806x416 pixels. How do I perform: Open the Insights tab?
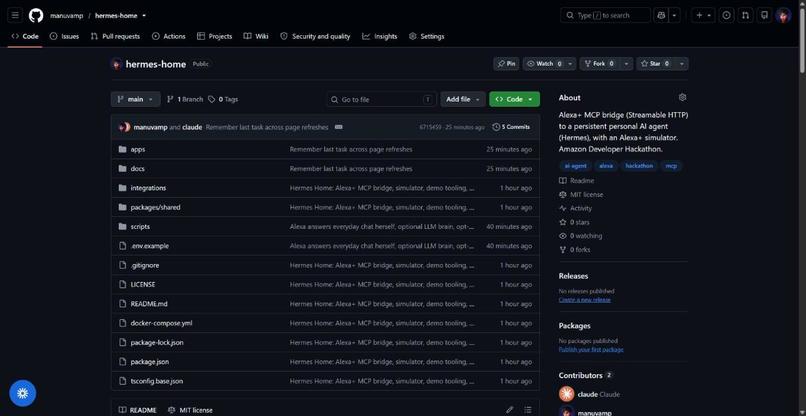(x=379, y=37)
